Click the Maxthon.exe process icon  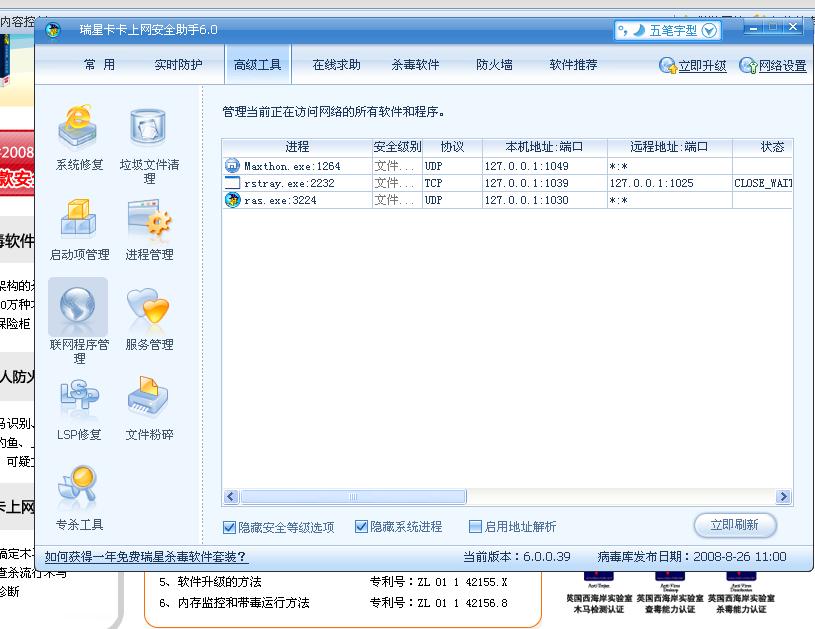pyautogui.click(x=232, y=166)
